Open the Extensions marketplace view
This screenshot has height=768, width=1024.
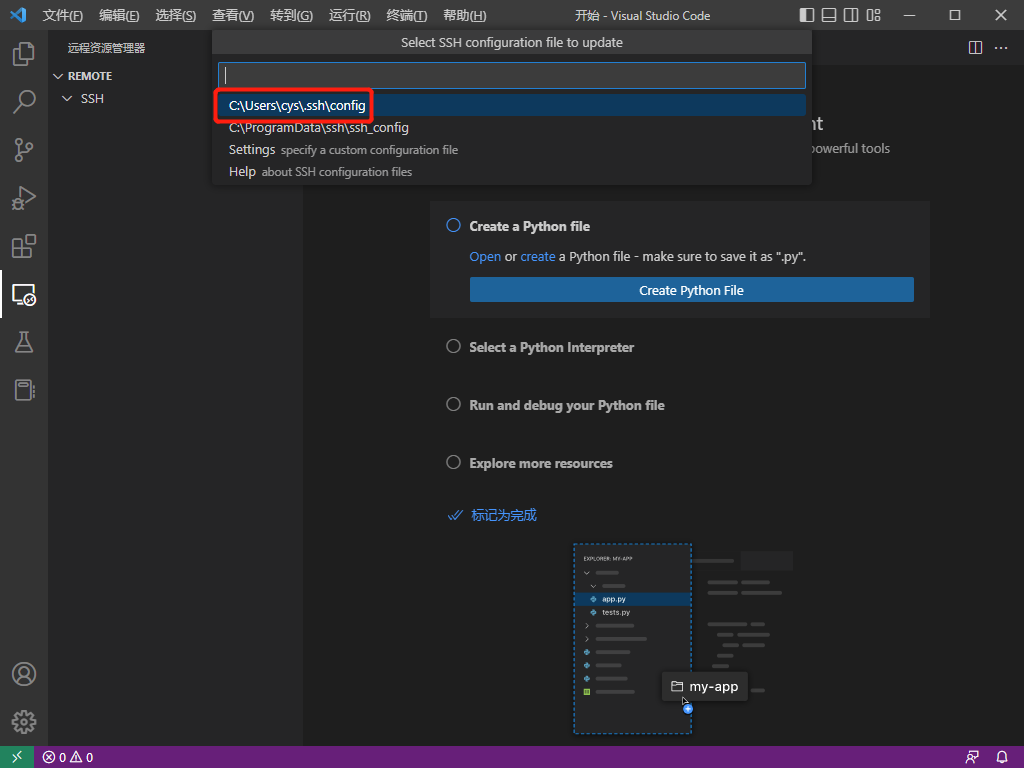point(23,245)
